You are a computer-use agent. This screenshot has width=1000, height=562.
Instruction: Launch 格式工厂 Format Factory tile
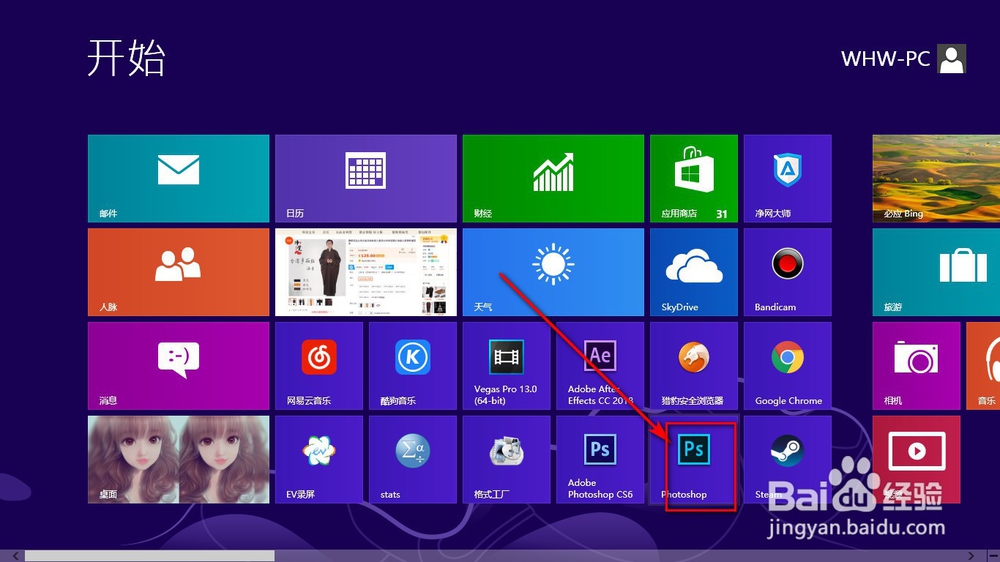(506, 460)
